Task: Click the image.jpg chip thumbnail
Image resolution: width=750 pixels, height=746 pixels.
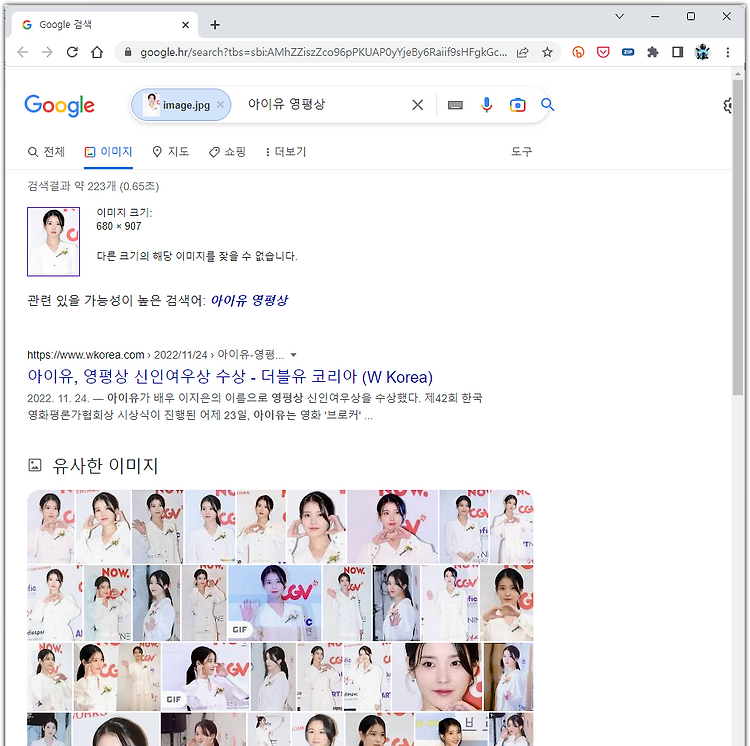Action: [x=152, y=104]
